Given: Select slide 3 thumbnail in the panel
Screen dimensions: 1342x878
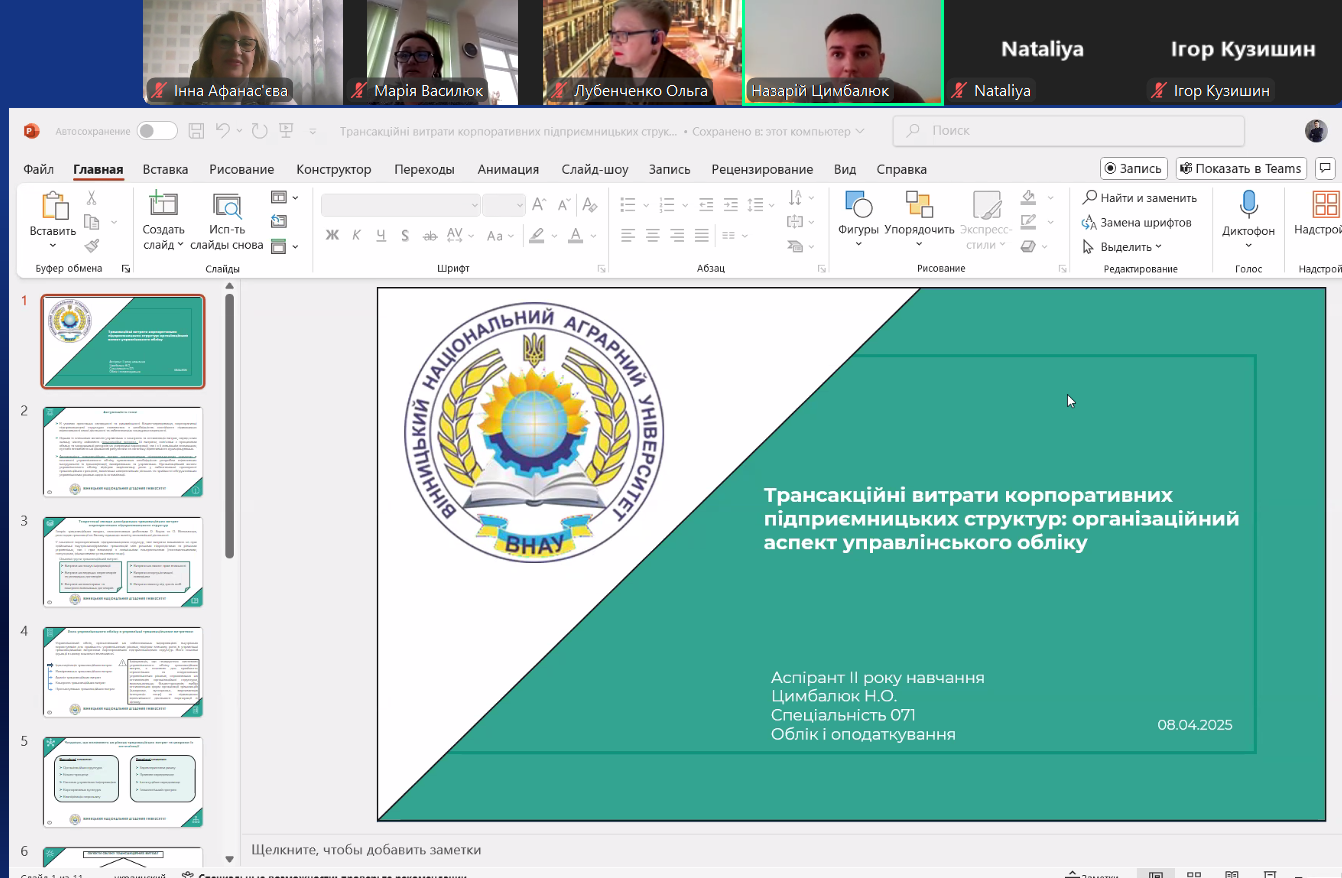Looking at the screenshot, I should 122,561.
